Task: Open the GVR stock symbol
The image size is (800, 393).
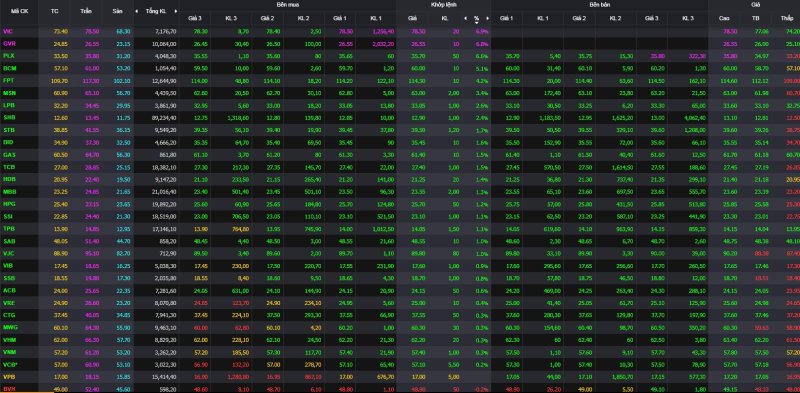Action: click(8, 44)
